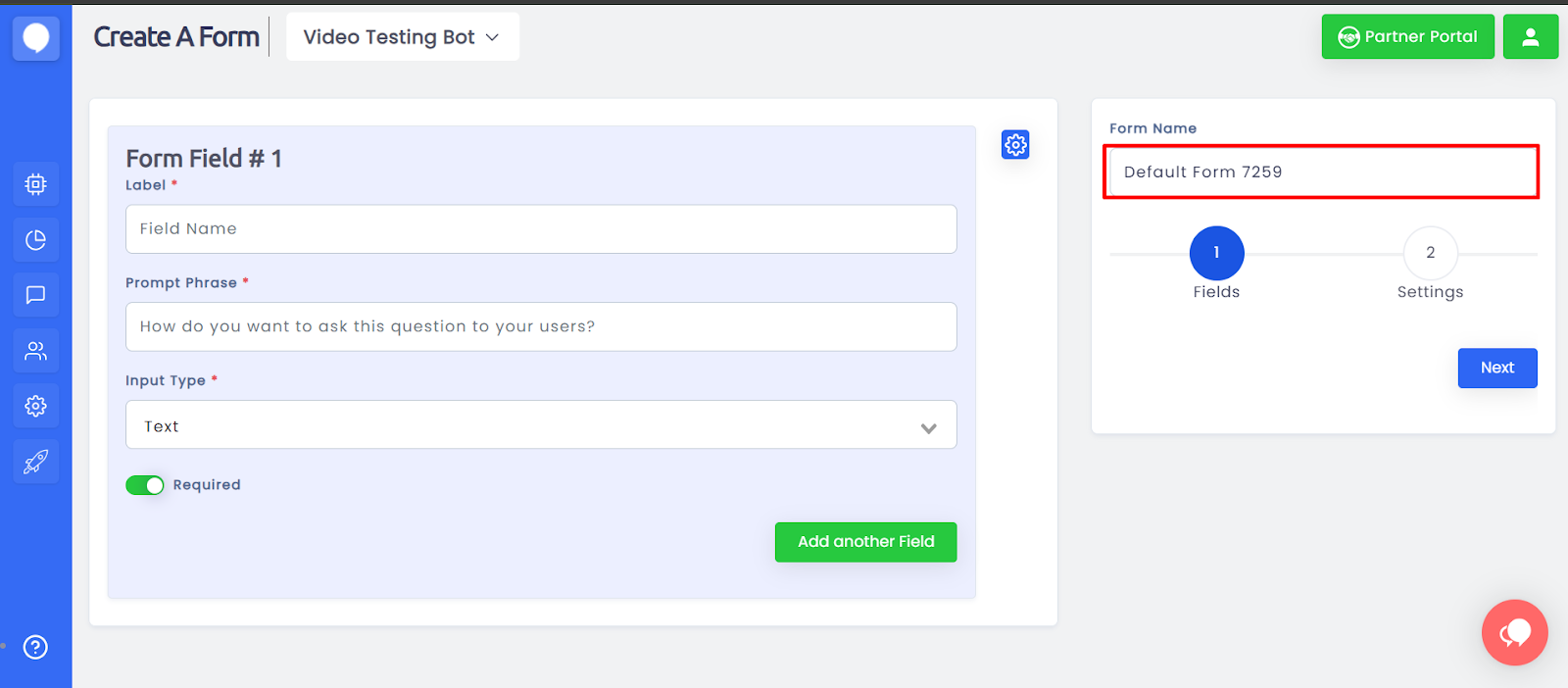Open the user profile icon button
This screenshot has height=688, width=1568.
pos(1530,37)
